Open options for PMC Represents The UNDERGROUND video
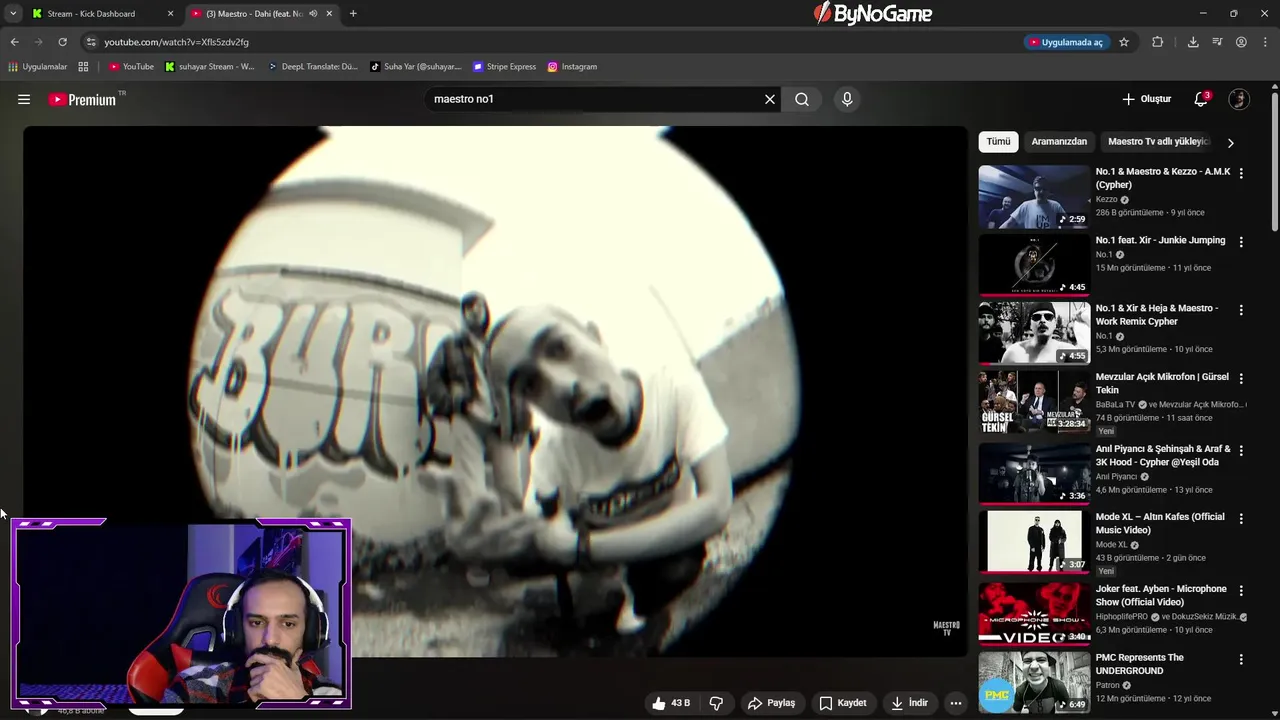The width and height of the screenshot is (1280, 720). click(1241, 660)
